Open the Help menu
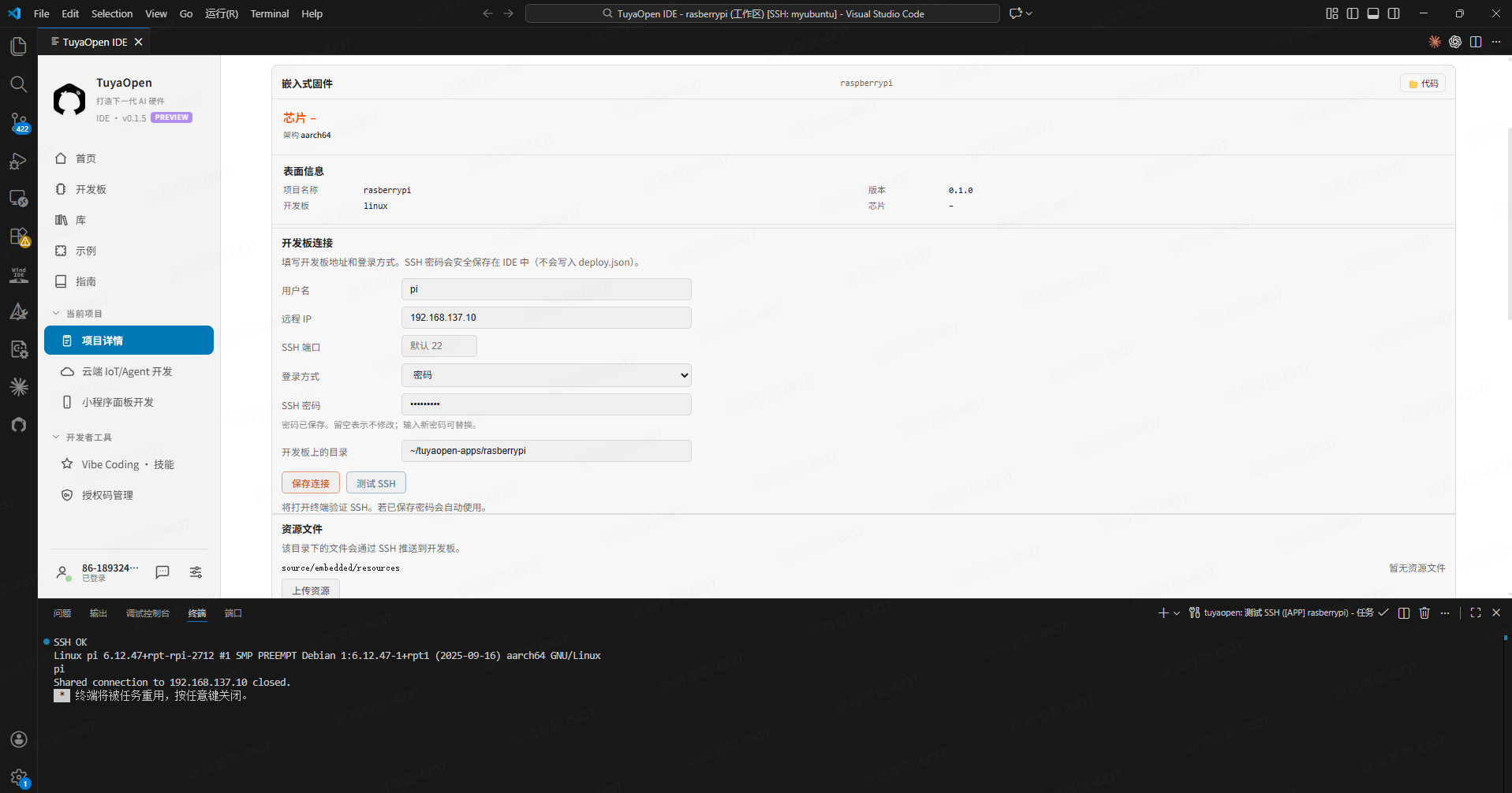Viewport: 1512px width, 793px height. [x=312, y=13]
